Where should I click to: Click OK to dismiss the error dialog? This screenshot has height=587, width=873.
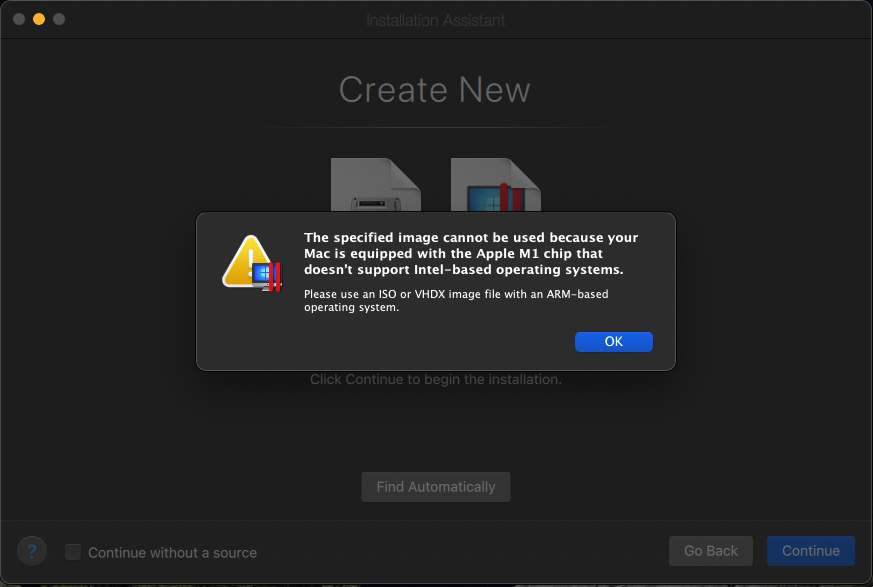(x=614, y=341)
